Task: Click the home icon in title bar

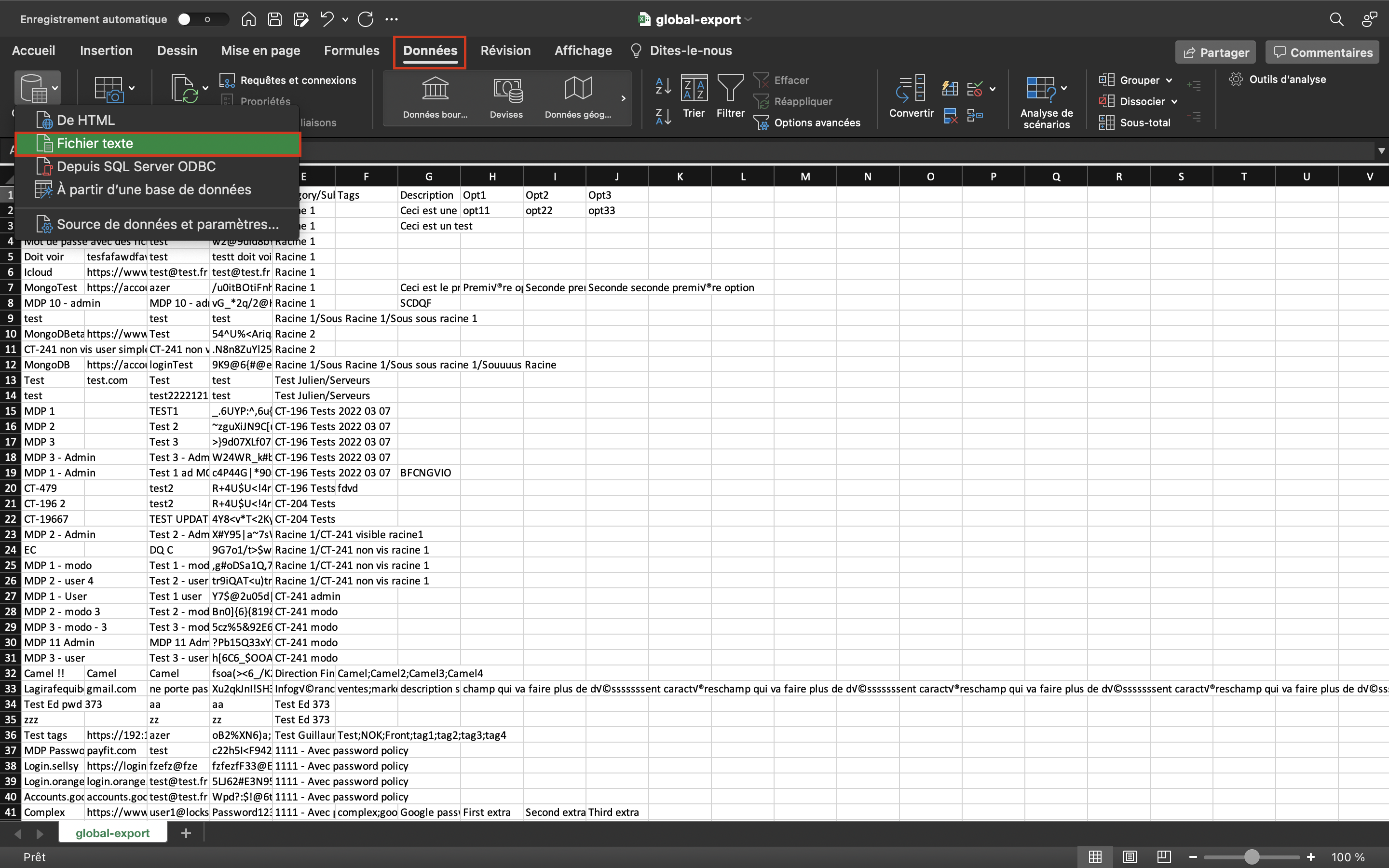Action: tap(248, 19)
